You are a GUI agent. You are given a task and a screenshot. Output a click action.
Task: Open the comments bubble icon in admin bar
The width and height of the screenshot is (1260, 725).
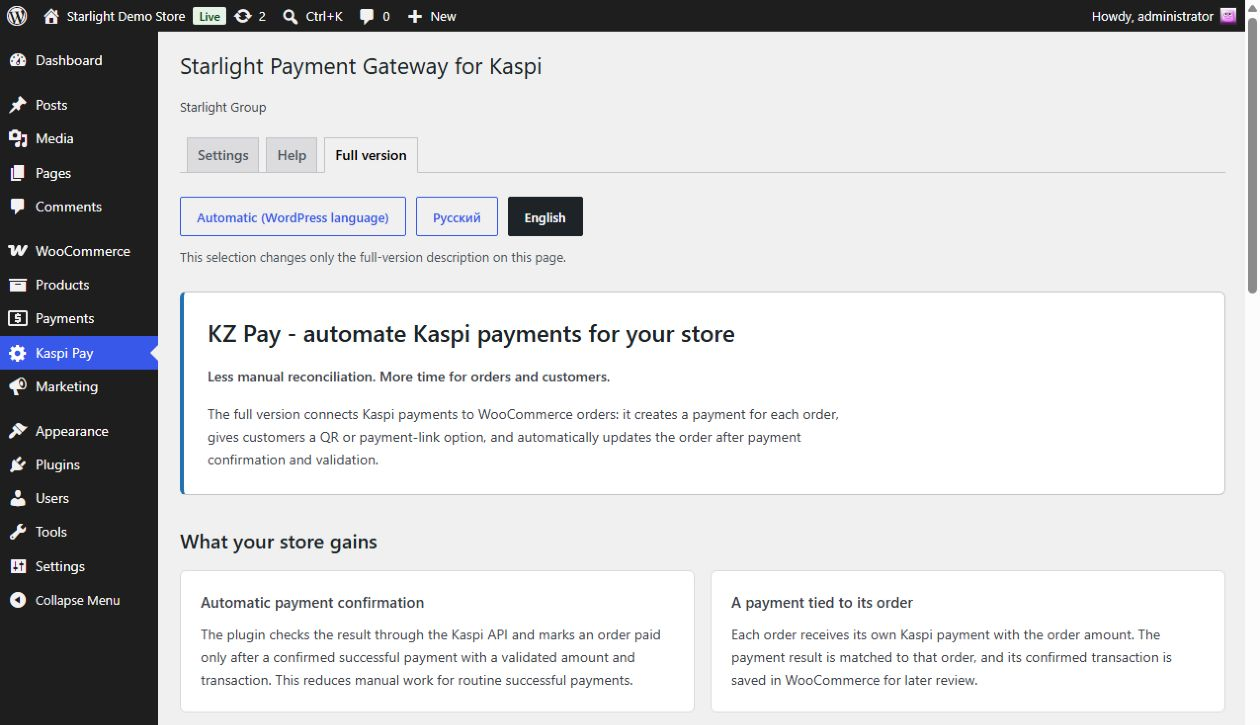click(367, 16)
